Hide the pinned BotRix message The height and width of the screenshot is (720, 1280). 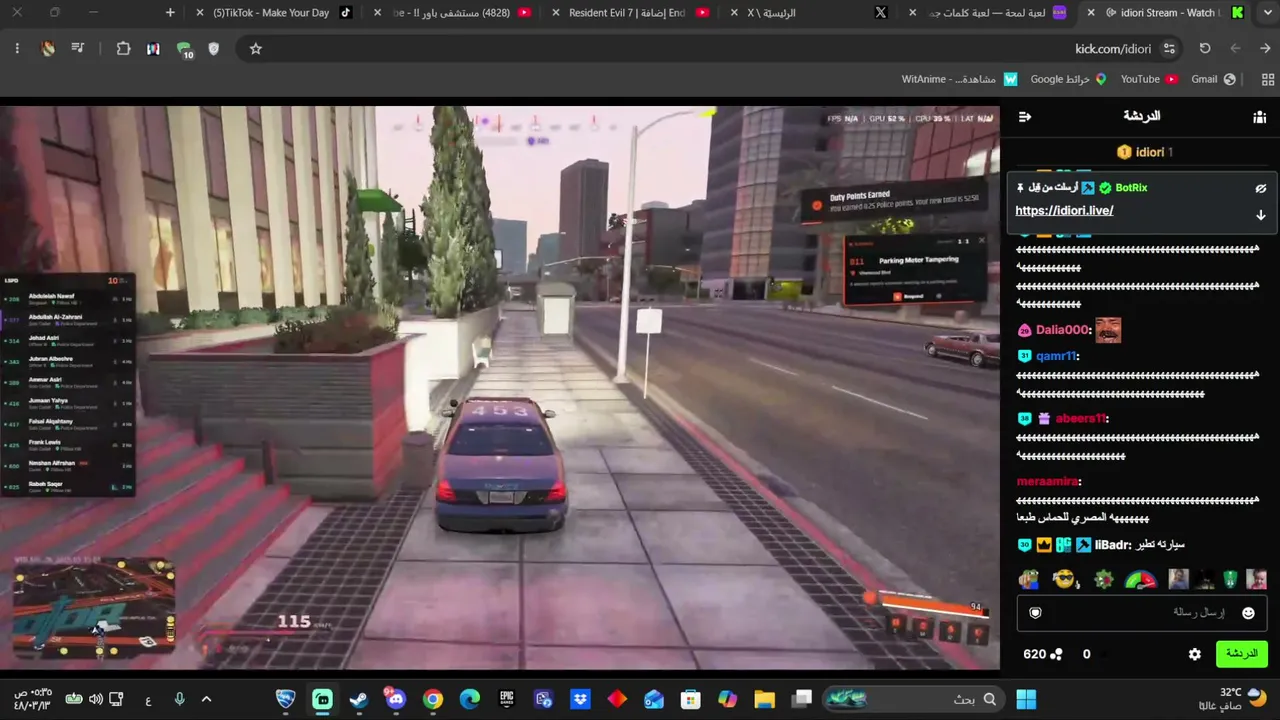tap(1261, 188)
